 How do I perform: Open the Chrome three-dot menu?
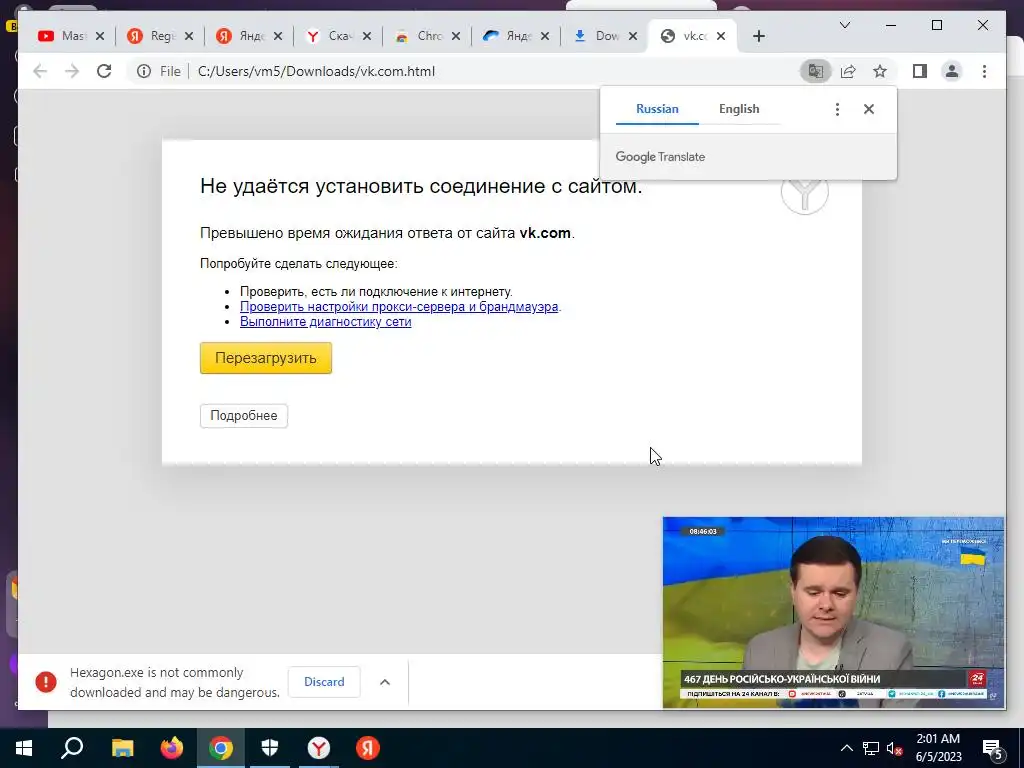coord(984,71)
